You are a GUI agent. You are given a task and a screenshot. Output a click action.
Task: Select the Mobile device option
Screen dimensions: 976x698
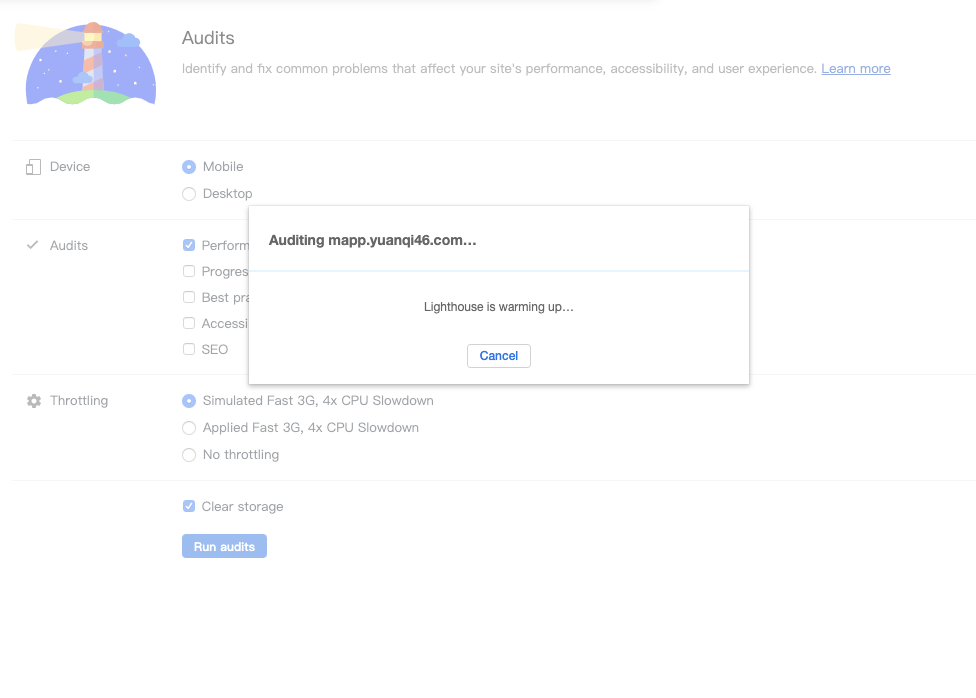(189, 167)
